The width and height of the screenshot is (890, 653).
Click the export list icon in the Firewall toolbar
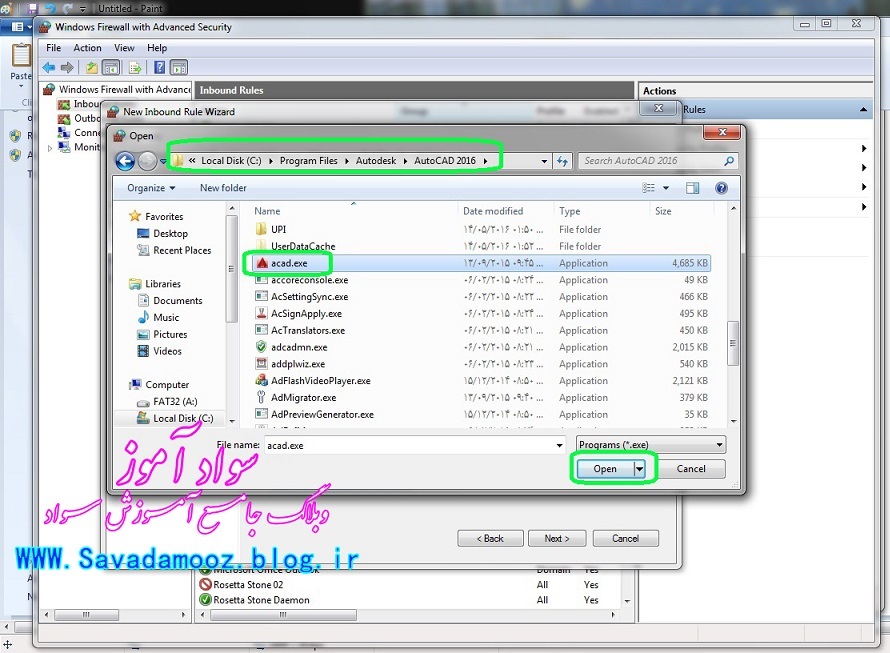point(135,68)
